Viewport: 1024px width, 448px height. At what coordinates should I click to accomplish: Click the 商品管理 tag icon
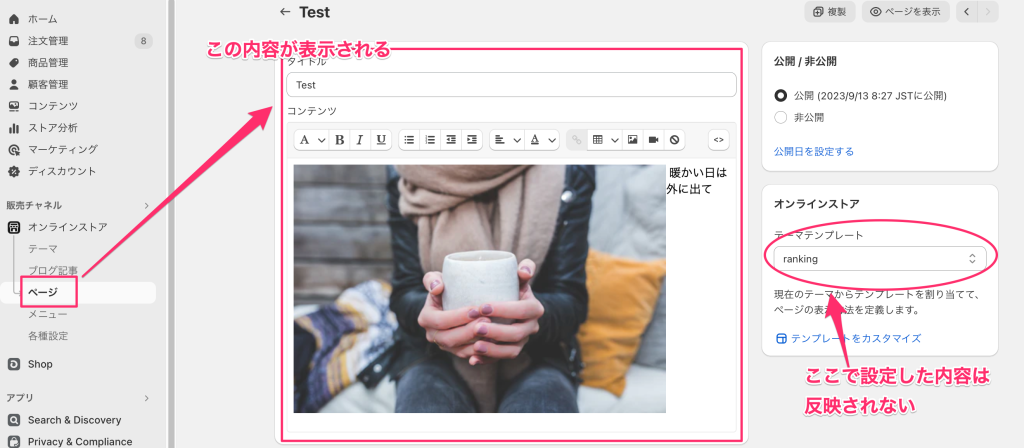click(14, 63)
